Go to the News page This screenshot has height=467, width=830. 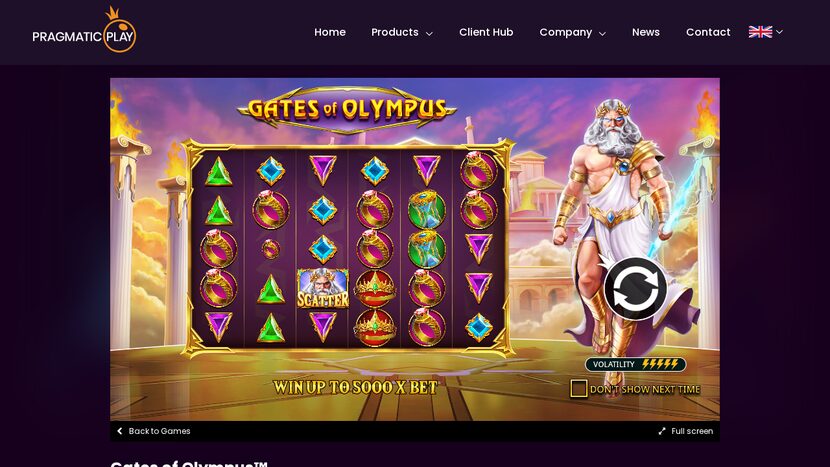(646, 32)
